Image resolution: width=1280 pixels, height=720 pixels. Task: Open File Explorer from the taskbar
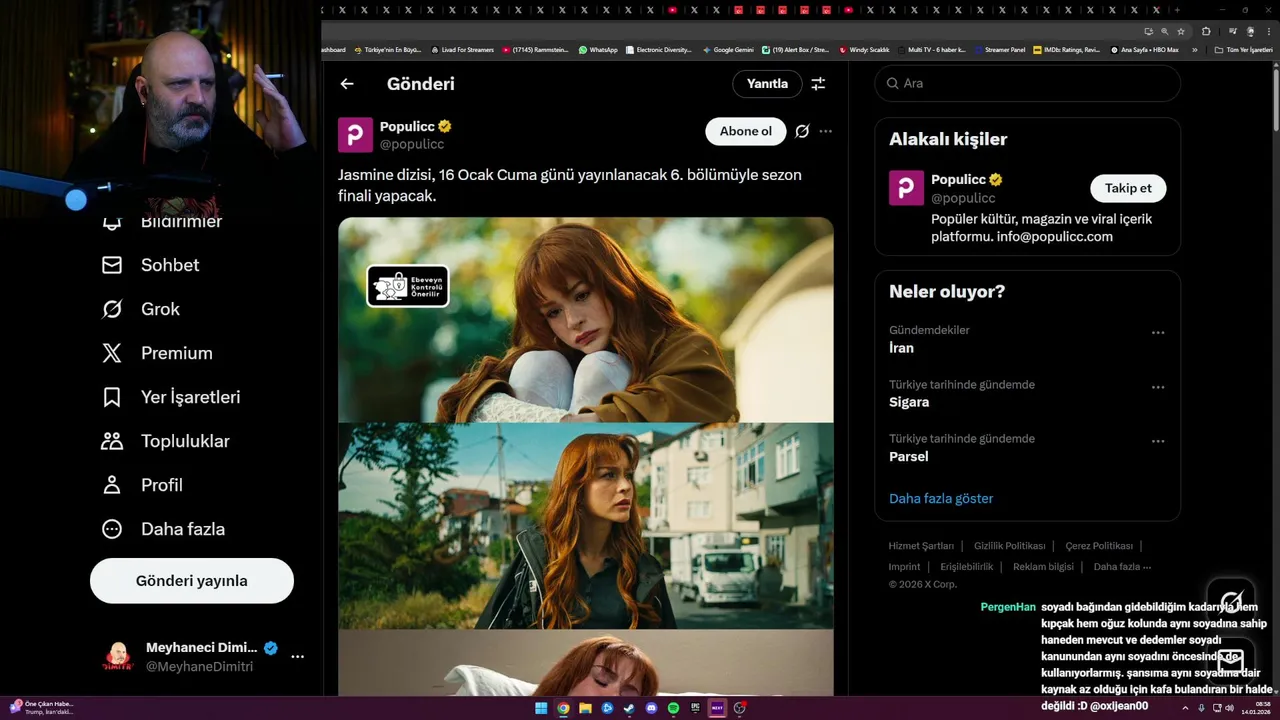[x=585, y=708]
